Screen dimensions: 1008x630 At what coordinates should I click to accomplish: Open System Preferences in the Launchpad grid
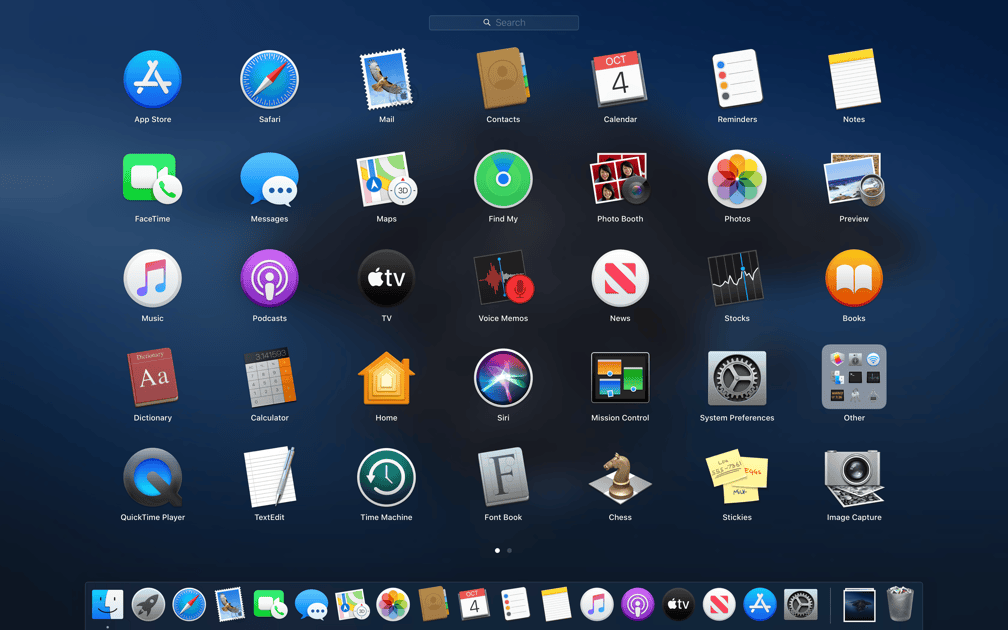coord(737,377)
